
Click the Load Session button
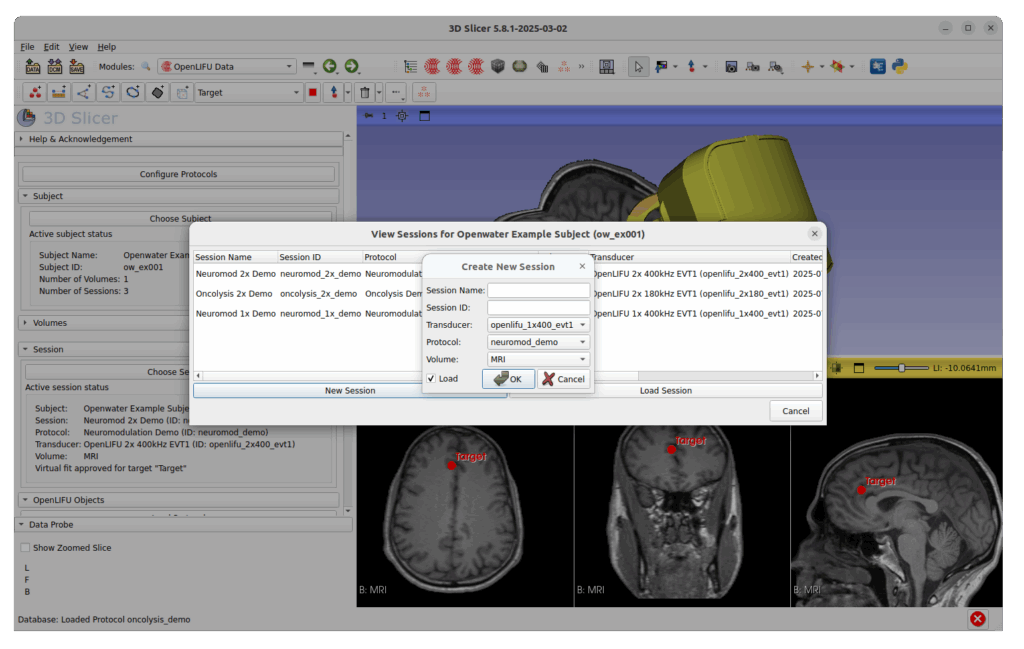point(665,390)
